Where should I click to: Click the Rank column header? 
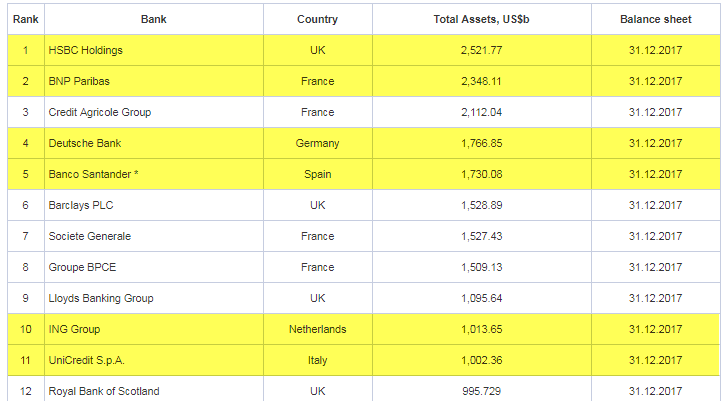(25, 19)
